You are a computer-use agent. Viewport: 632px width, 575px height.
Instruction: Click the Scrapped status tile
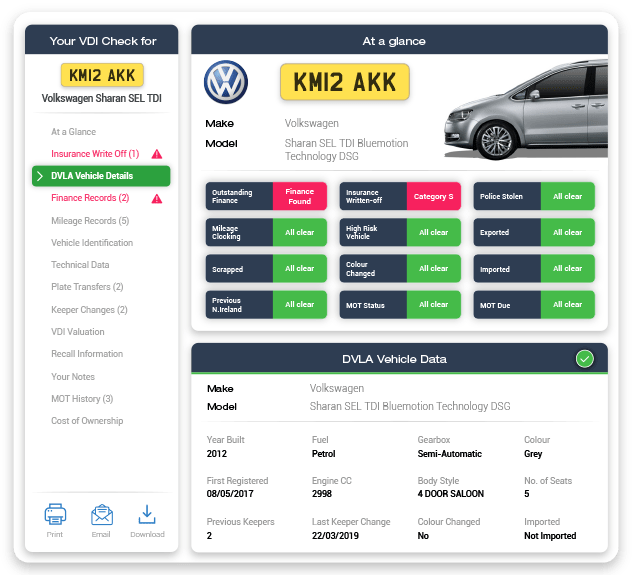coord(266,269)
